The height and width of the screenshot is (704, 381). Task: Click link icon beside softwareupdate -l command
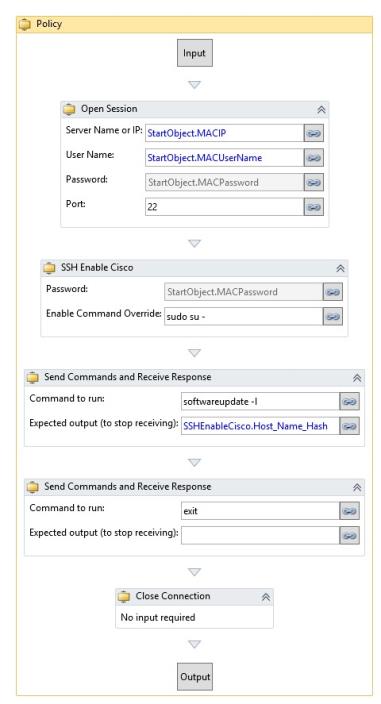[350, 401]
